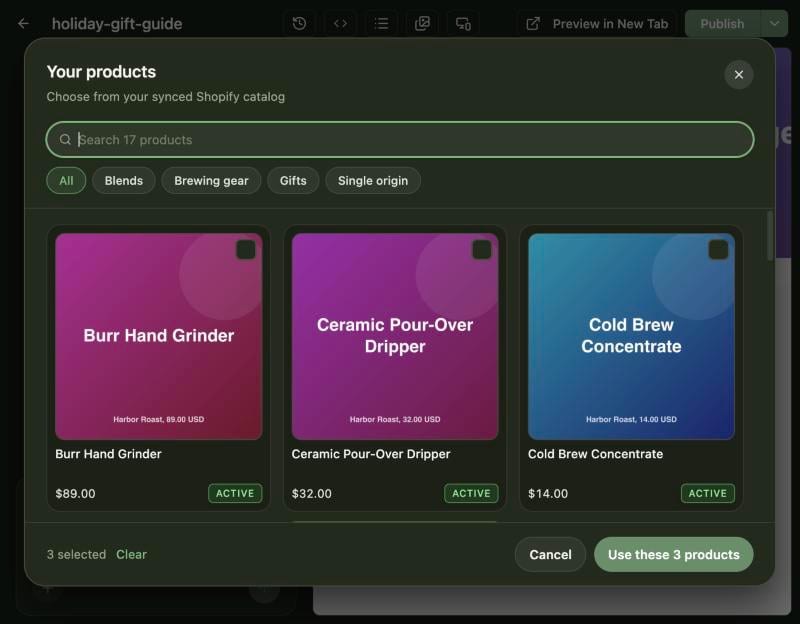This screenshot has height=624, width=800.
Task: Select the All filter chip
Action: pyautogui.click(x=66, y=181)
